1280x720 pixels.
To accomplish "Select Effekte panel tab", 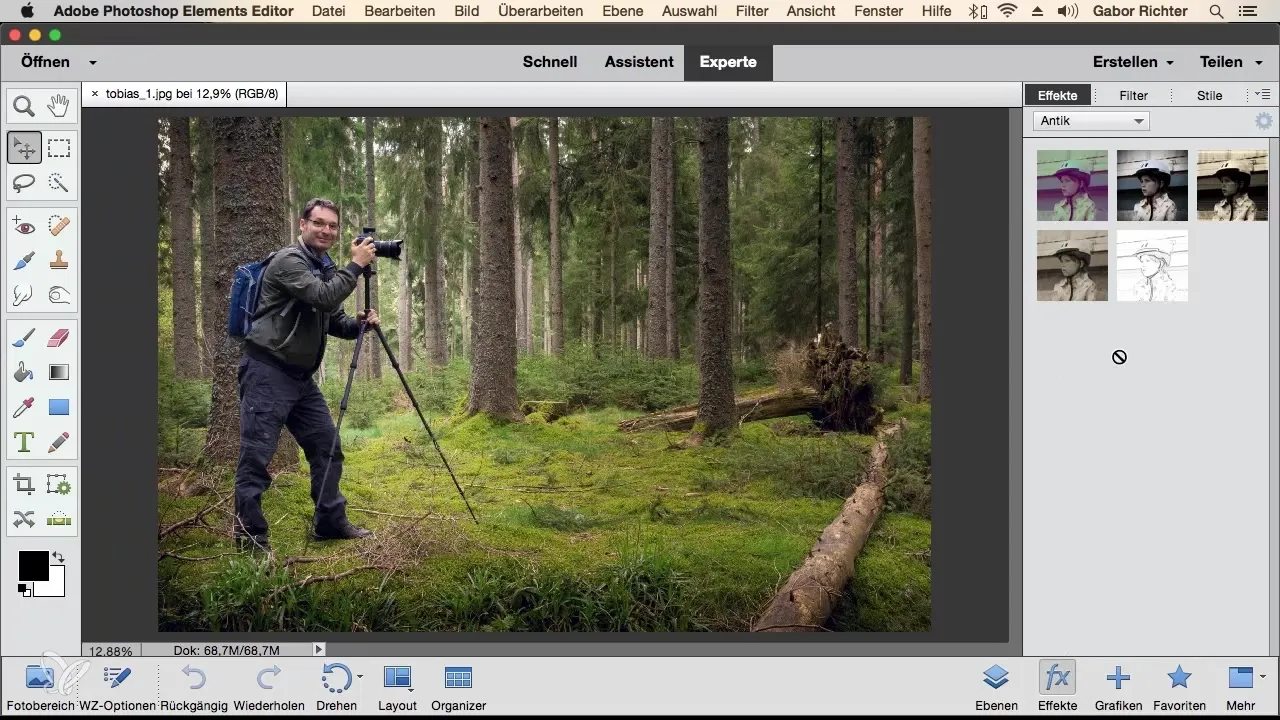I will [x=1058, y=95].
